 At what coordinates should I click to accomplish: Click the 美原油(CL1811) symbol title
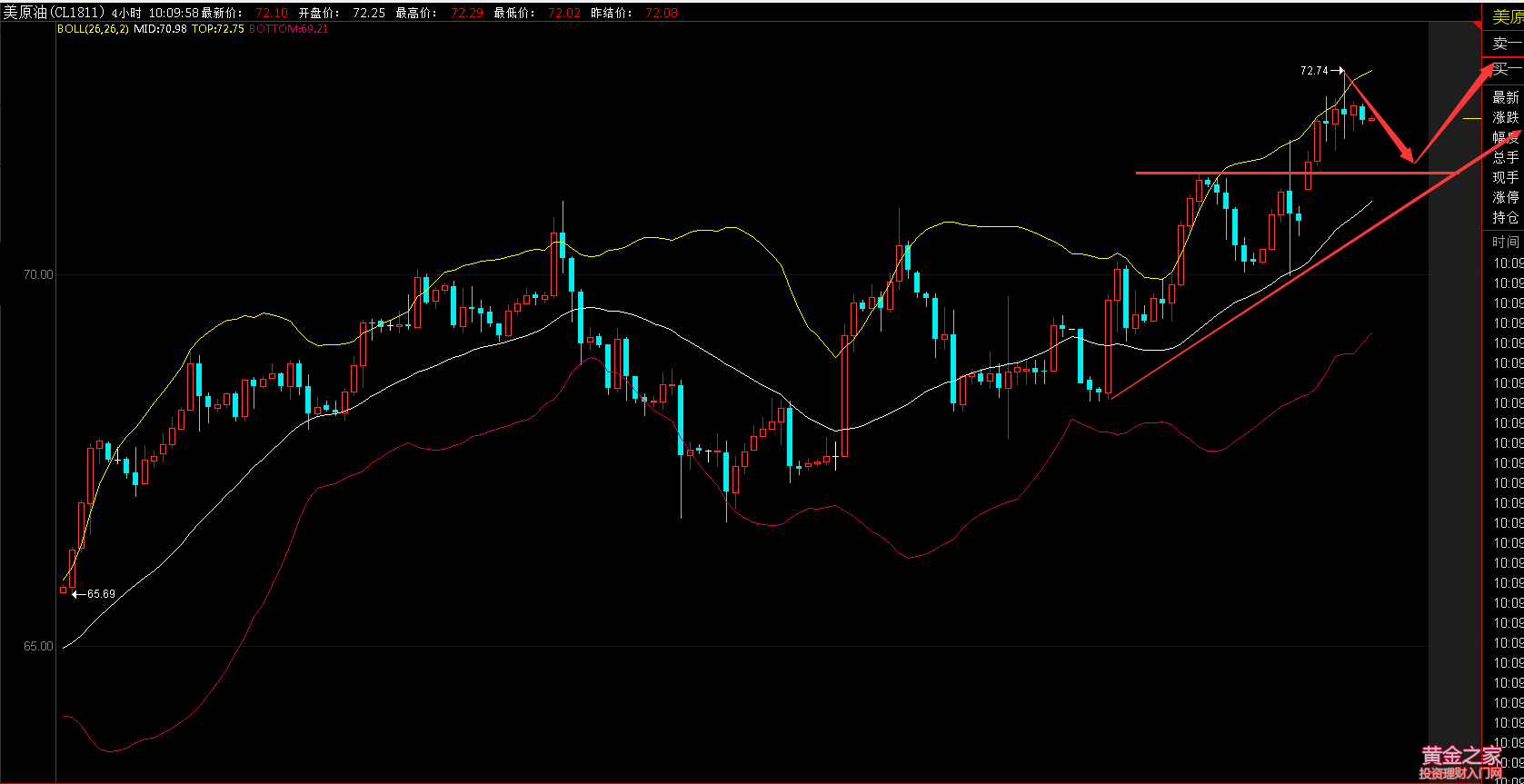pyautogui.click(x=54, y=14)
